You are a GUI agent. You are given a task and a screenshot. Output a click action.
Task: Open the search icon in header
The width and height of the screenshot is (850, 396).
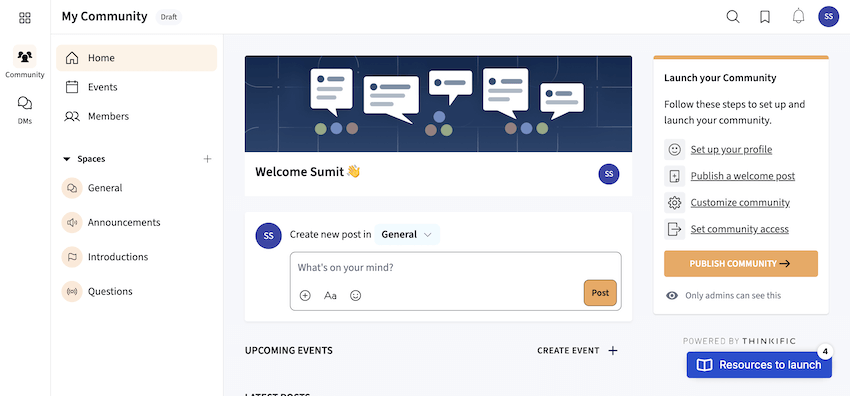(733, 17)
